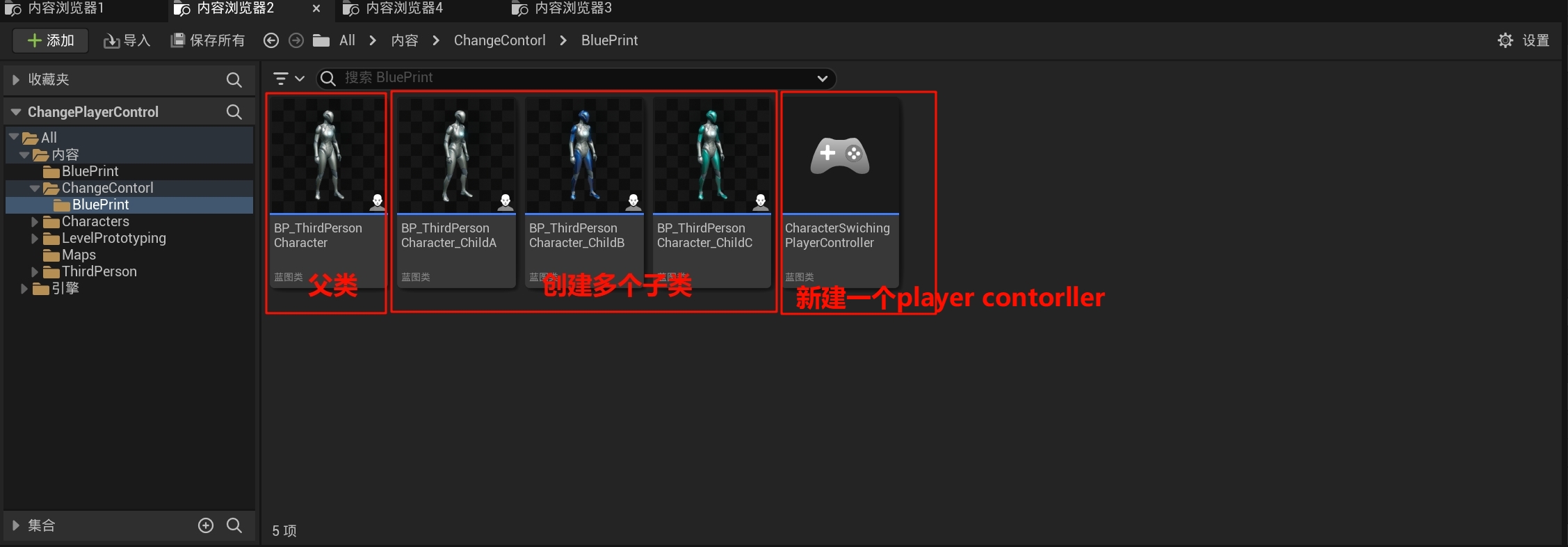Viewport: 1568px width, 547px height.
Task: Collapse the ChangeContorl folder arrow
Action: 35,188
